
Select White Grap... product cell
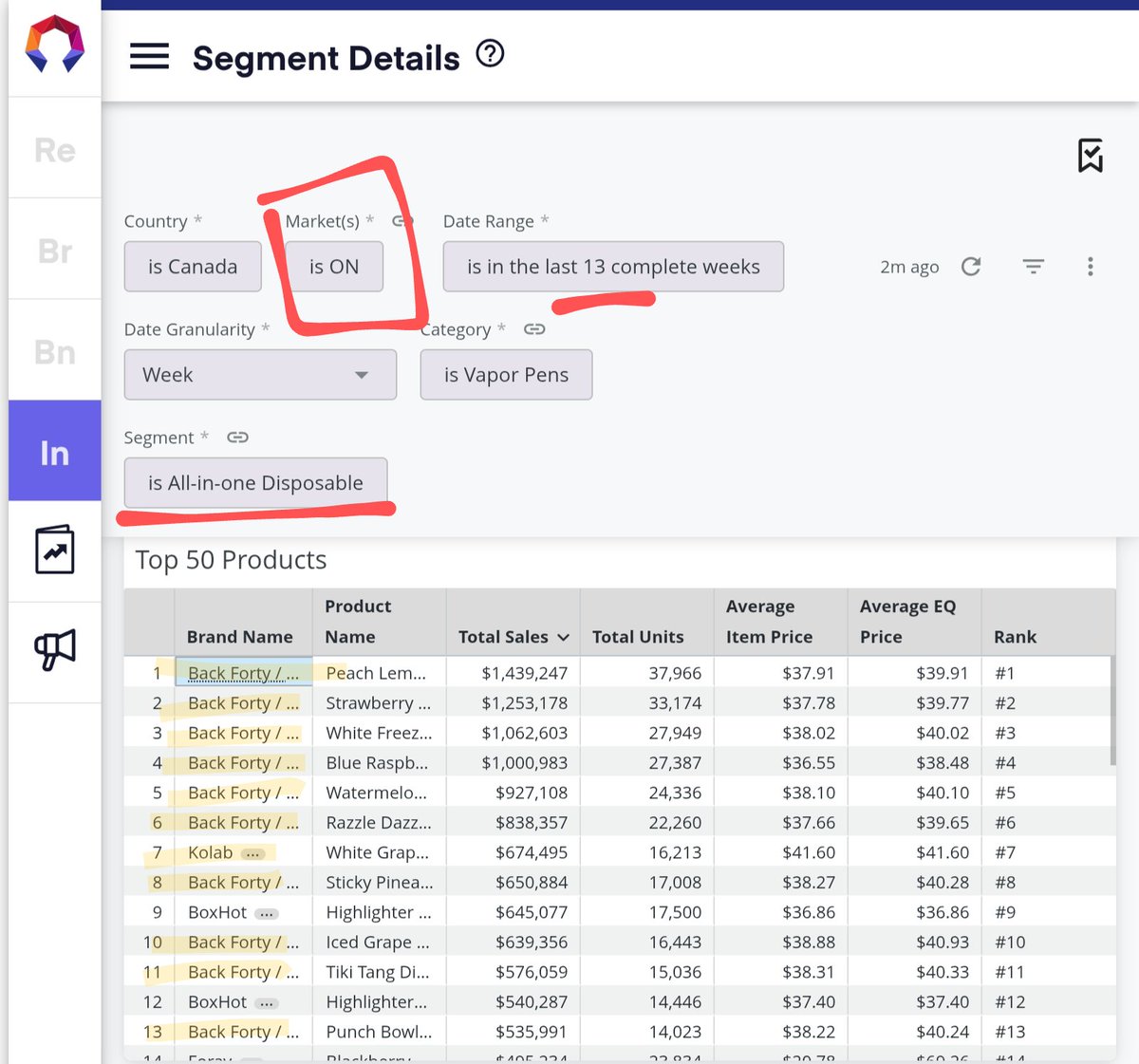click(379, 852)
